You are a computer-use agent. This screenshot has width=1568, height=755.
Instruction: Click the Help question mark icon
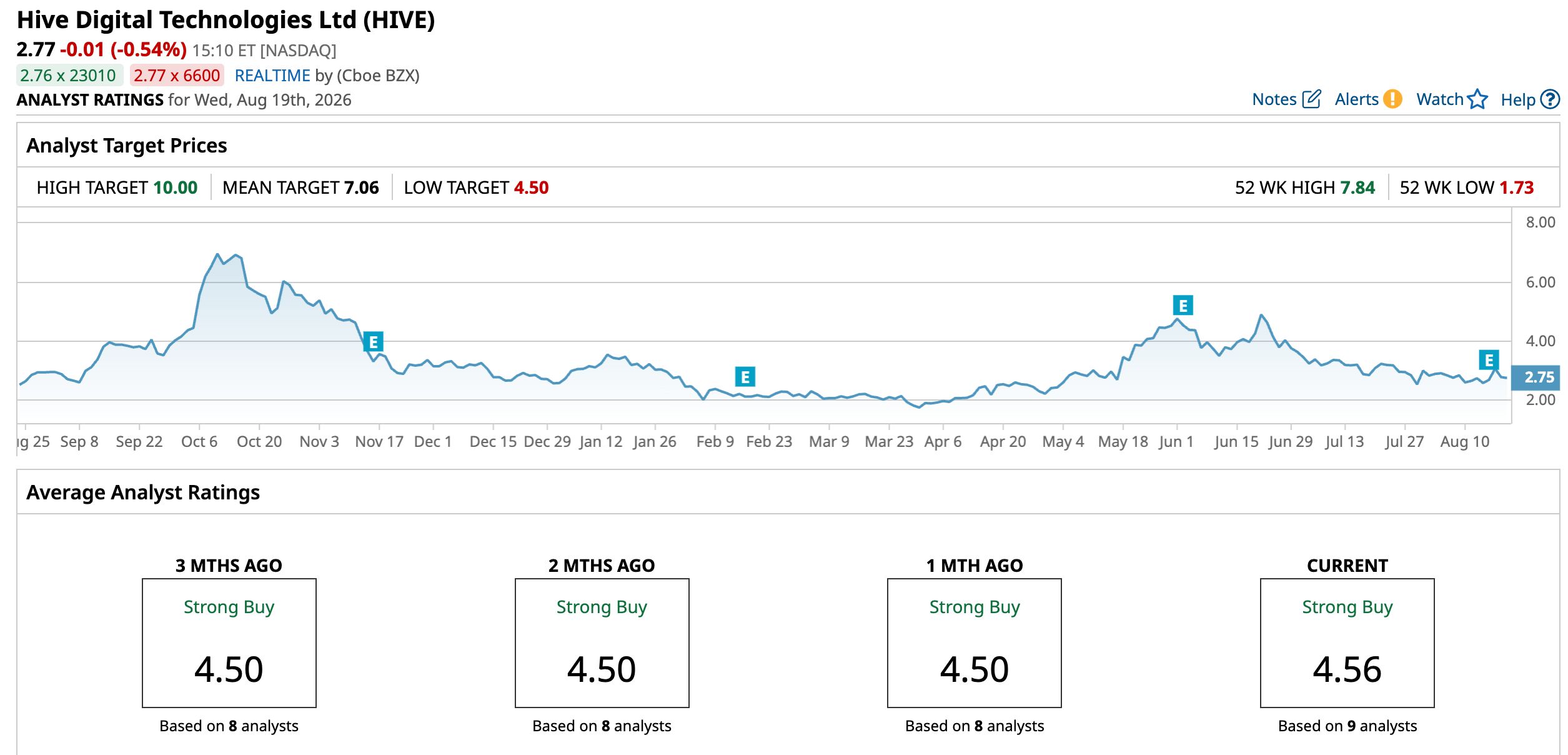click(1550, 99)
